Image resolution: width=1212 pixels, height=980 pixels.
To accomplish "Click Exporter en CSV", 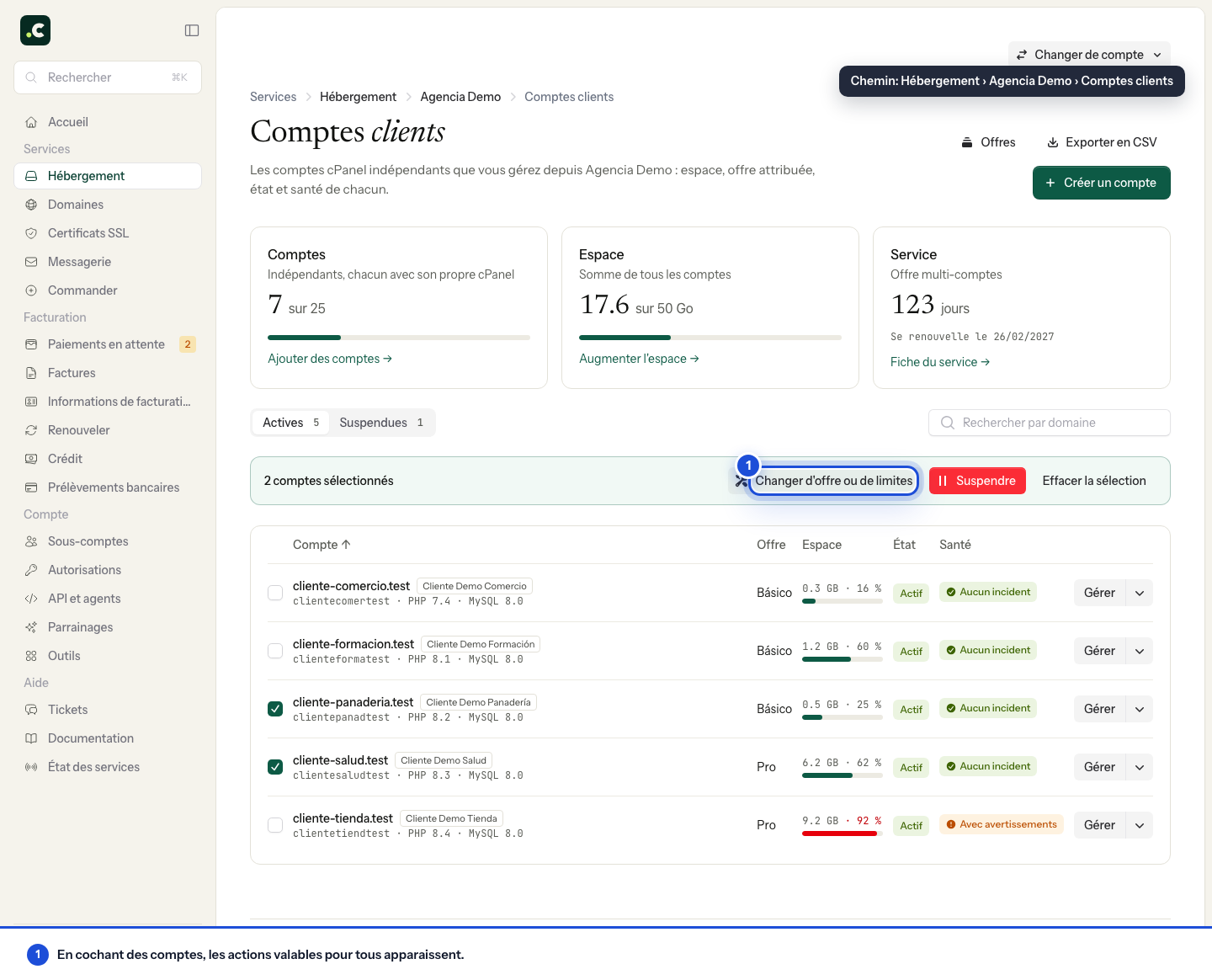I will click(x=1102, y=142).
